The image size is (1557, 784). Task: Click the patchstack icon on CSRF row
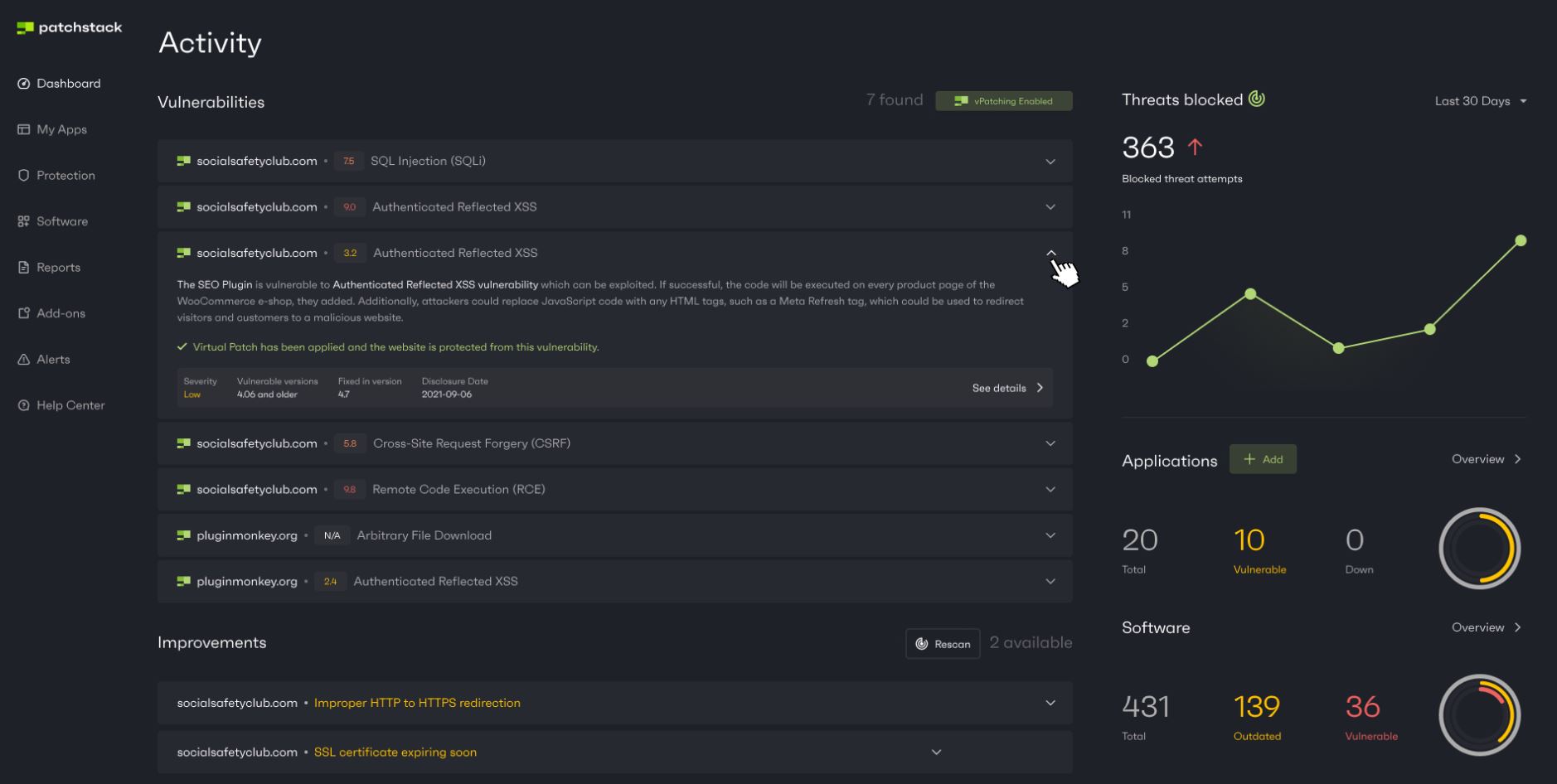[183, 443]
